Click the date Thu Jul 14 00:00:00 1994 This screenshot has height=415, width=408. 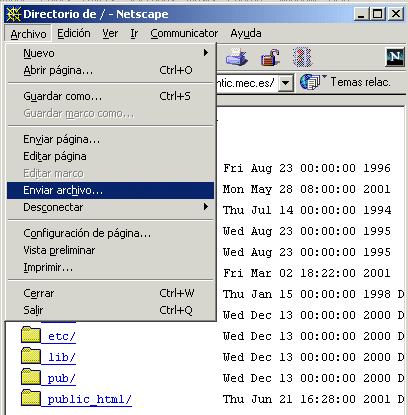point(307,210)
